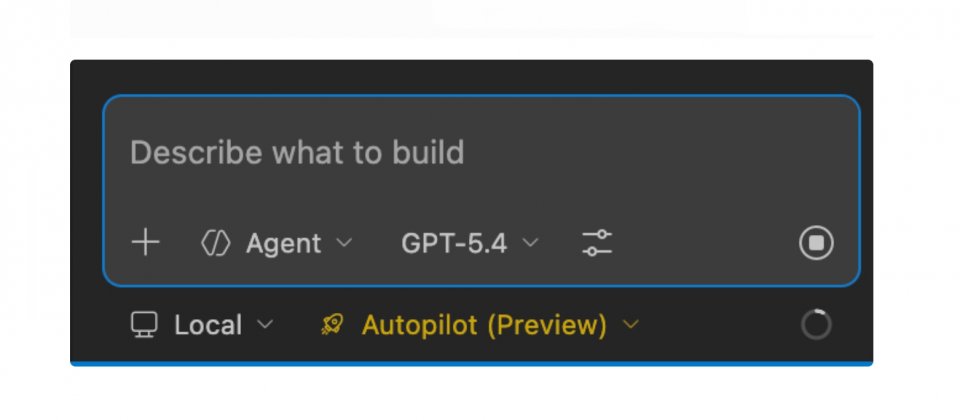Click the loading spinner indicator

816,325
